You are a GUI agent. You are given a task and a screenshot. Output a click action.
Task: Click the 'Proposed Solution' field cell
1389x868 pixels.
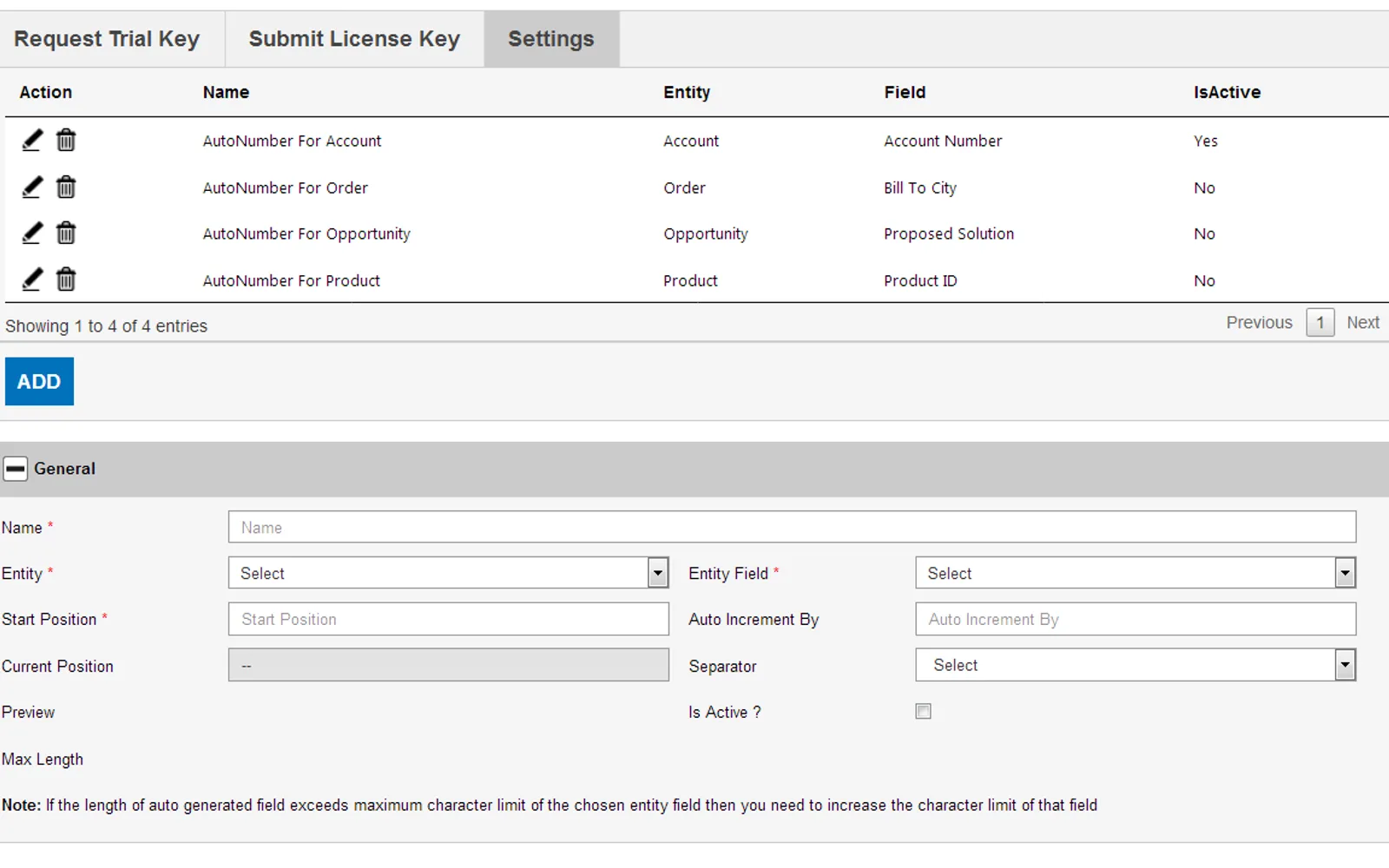949,233
